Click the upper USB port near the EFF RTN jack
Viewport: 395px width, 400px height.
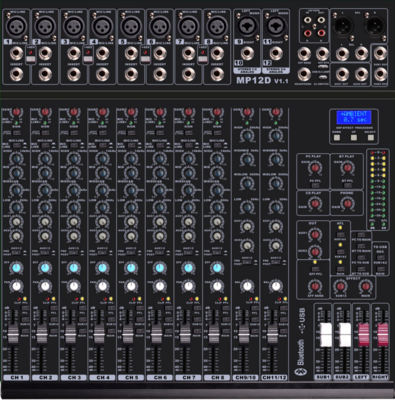click(x=322, y=67)
